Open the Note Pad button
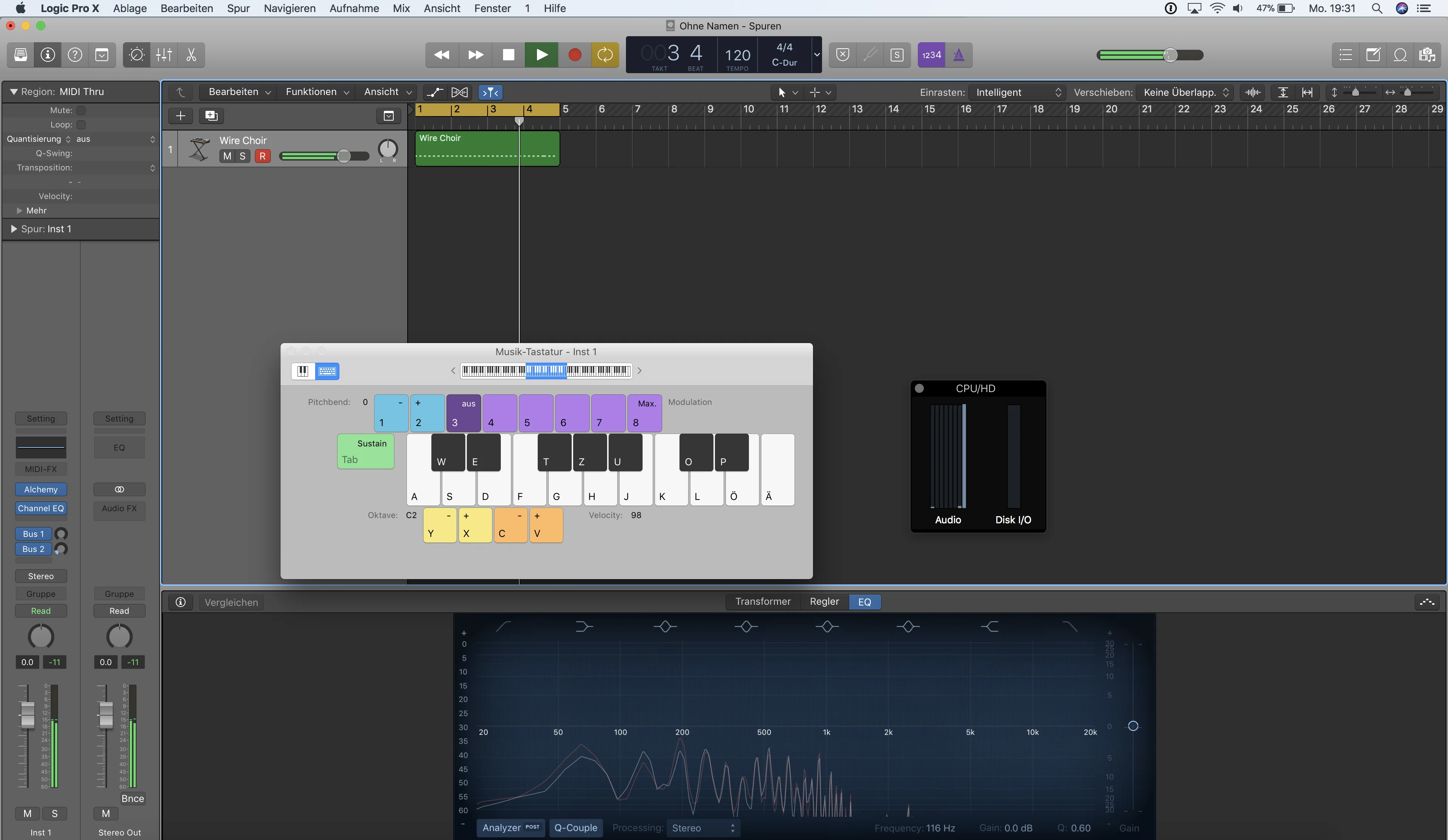Image resolution: width=1448 pixels, height=840 pixels. [1373, 55]
